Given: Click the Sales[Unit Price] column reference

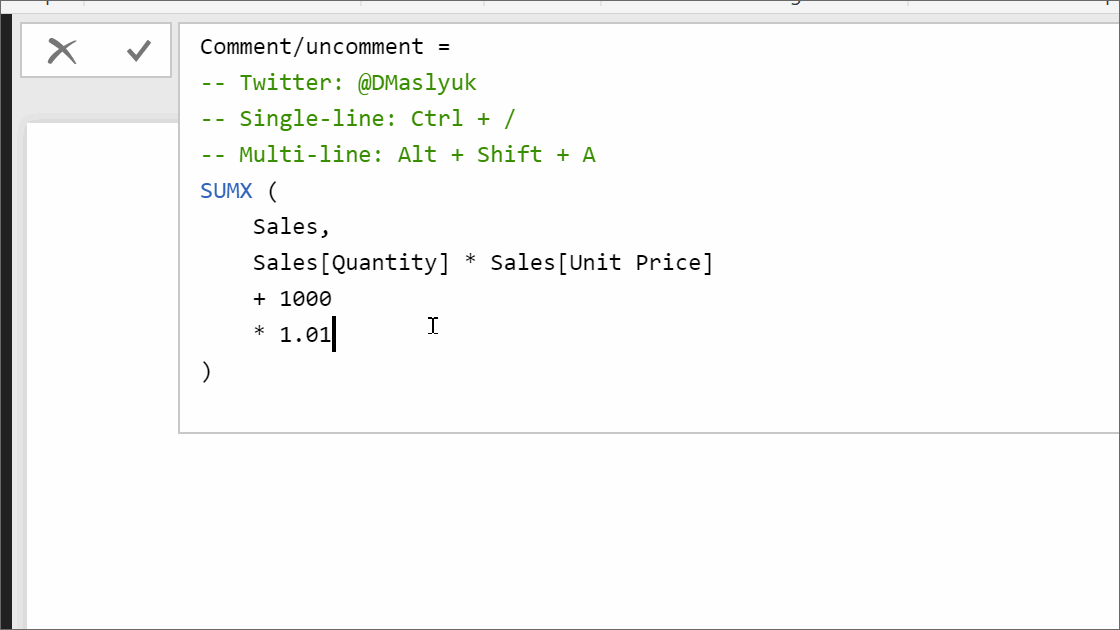Looking at the screenshot, I should (x=600, y=262).
